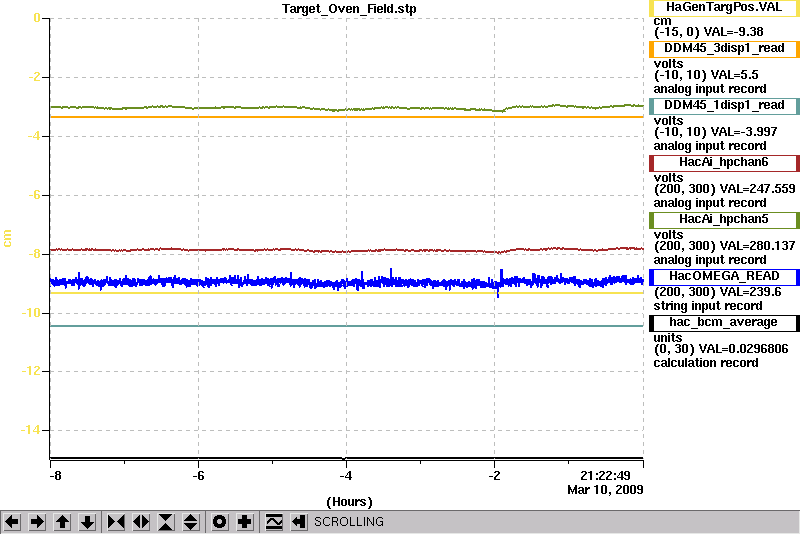Select the HacAi_hpchan5 curve legend
Viewport: 800px width, 534px height.
[x=724, y=220]
